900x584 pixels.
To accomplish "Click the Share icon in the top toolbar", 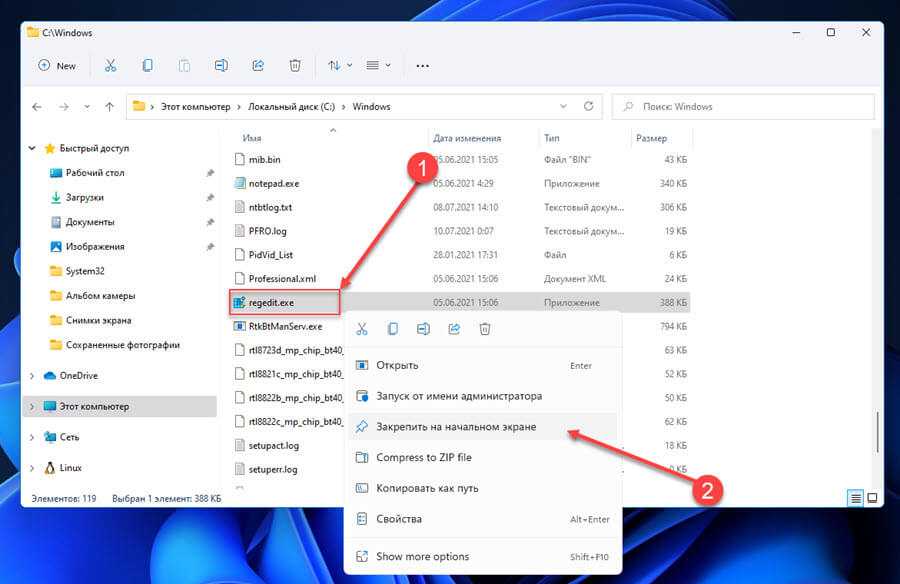I will tap(258, 66).
